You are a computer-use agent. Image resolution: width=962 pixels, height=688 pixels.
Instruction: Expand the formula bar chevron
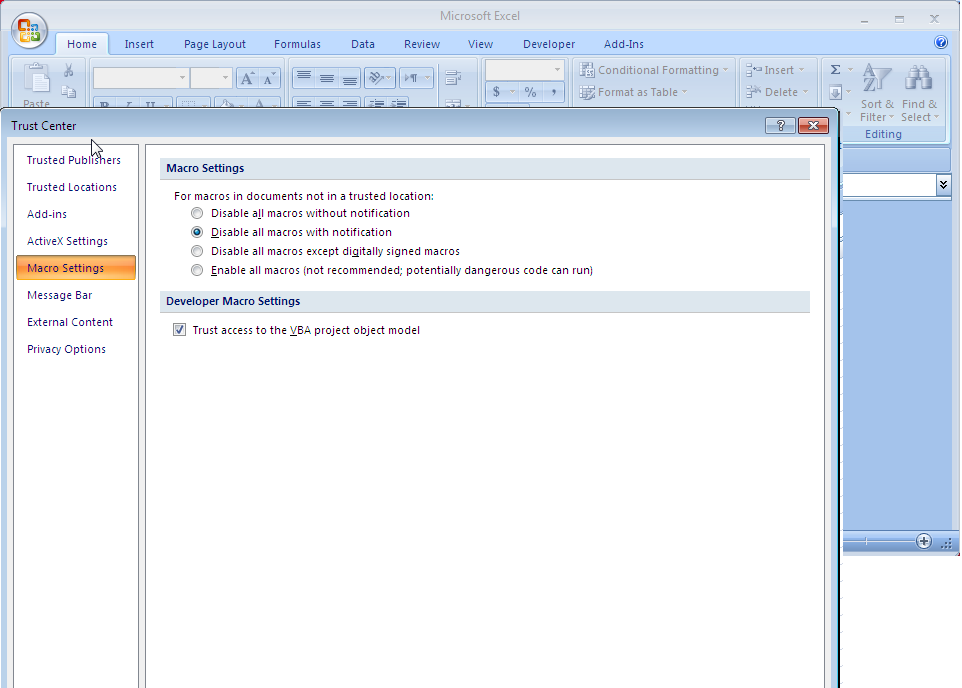point(944,185)
